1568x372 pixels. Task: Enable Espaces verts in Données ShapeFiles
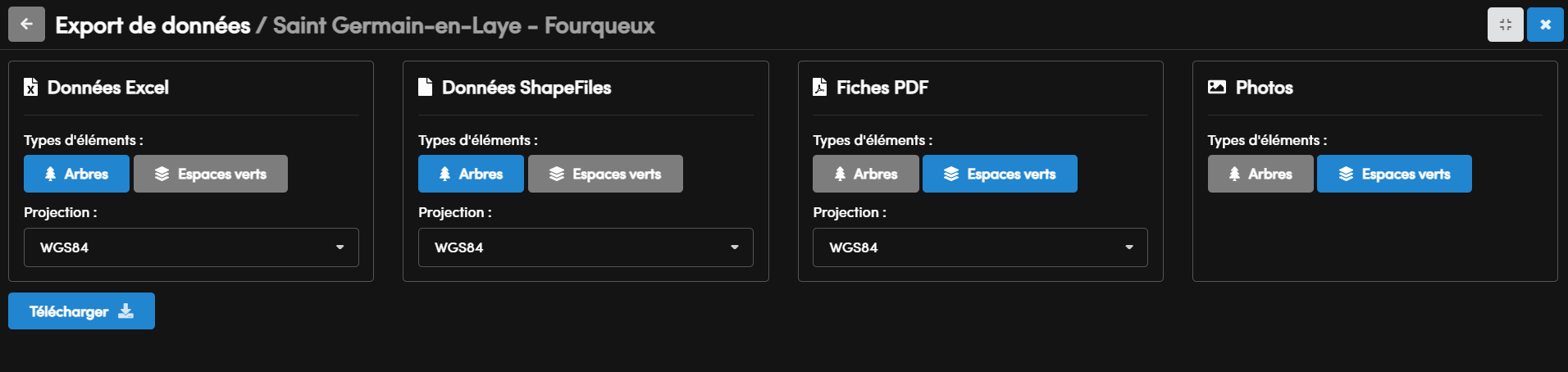point(605,174)
